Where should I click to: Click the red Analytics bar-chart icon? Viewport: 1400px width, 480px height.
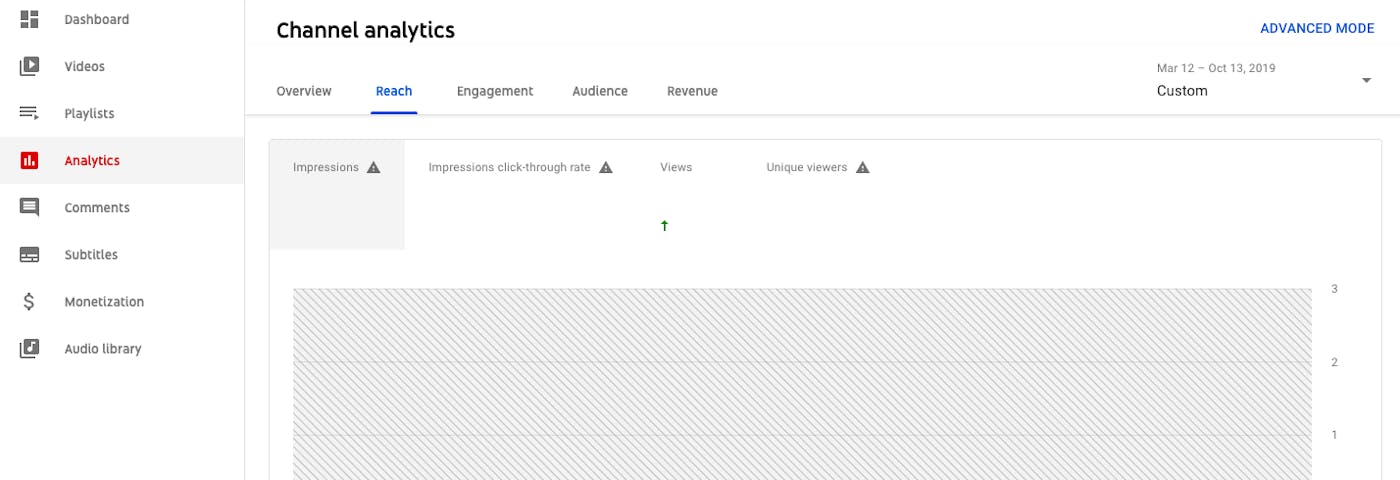[30, 160]
